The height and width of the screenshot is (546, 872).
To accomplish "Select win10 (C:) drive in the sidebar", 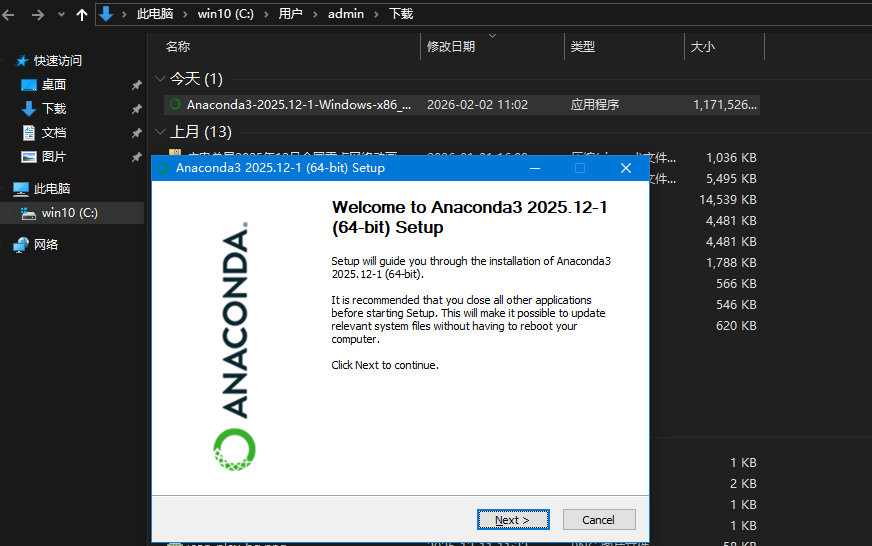I will pyautogui.click(x=70, y=212).
